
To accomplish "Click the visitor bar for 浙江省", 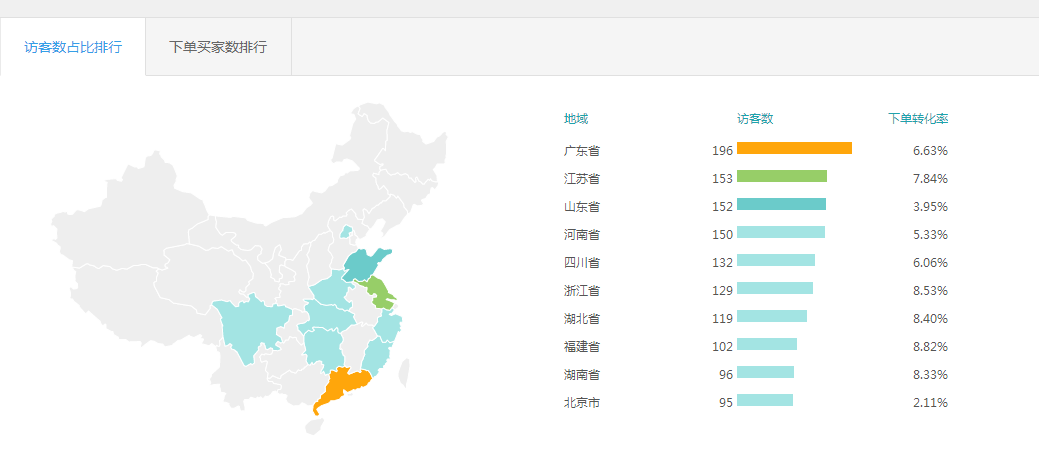I will pos(775,288).
